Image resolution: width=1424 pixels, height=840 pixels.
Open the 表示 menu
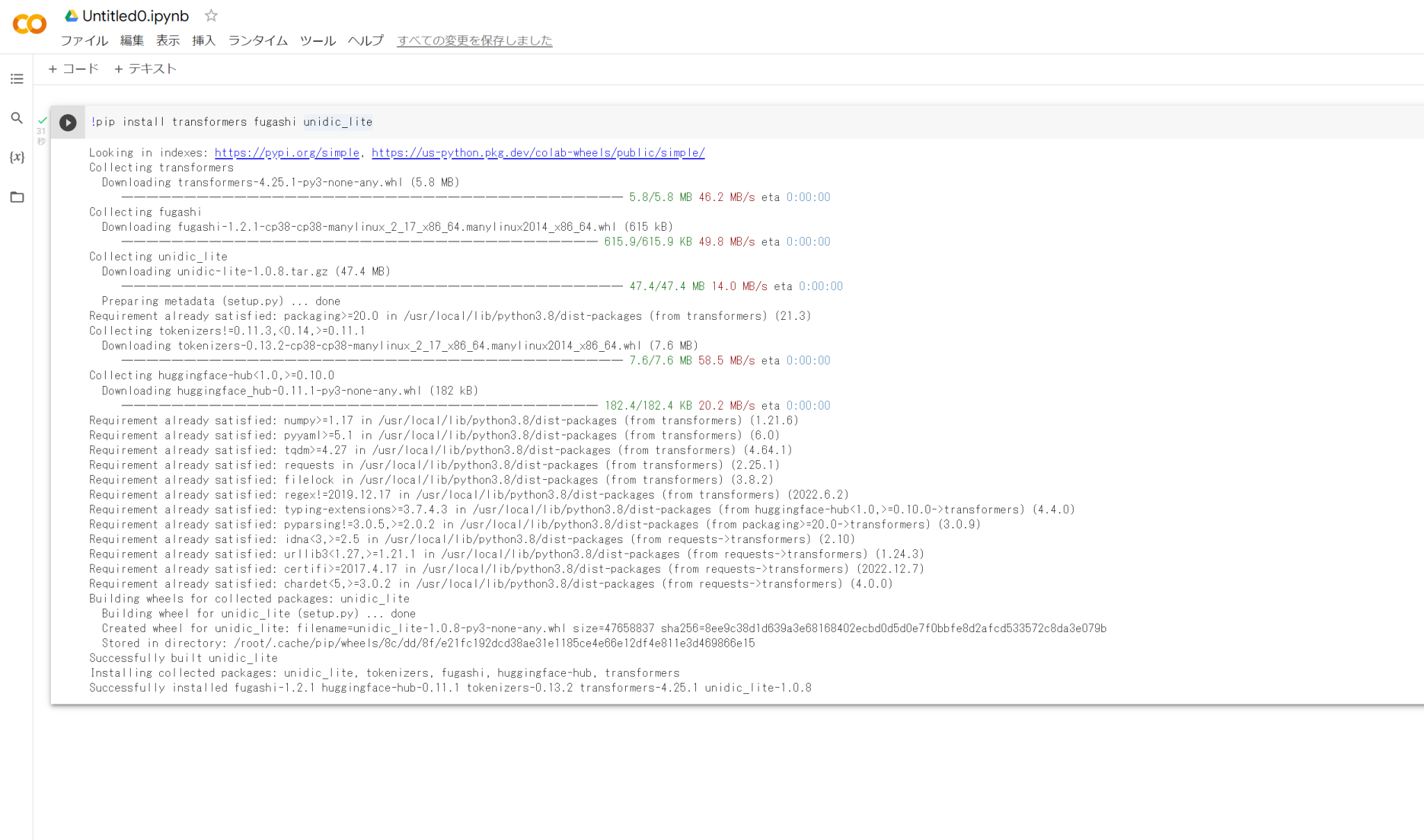168,40
